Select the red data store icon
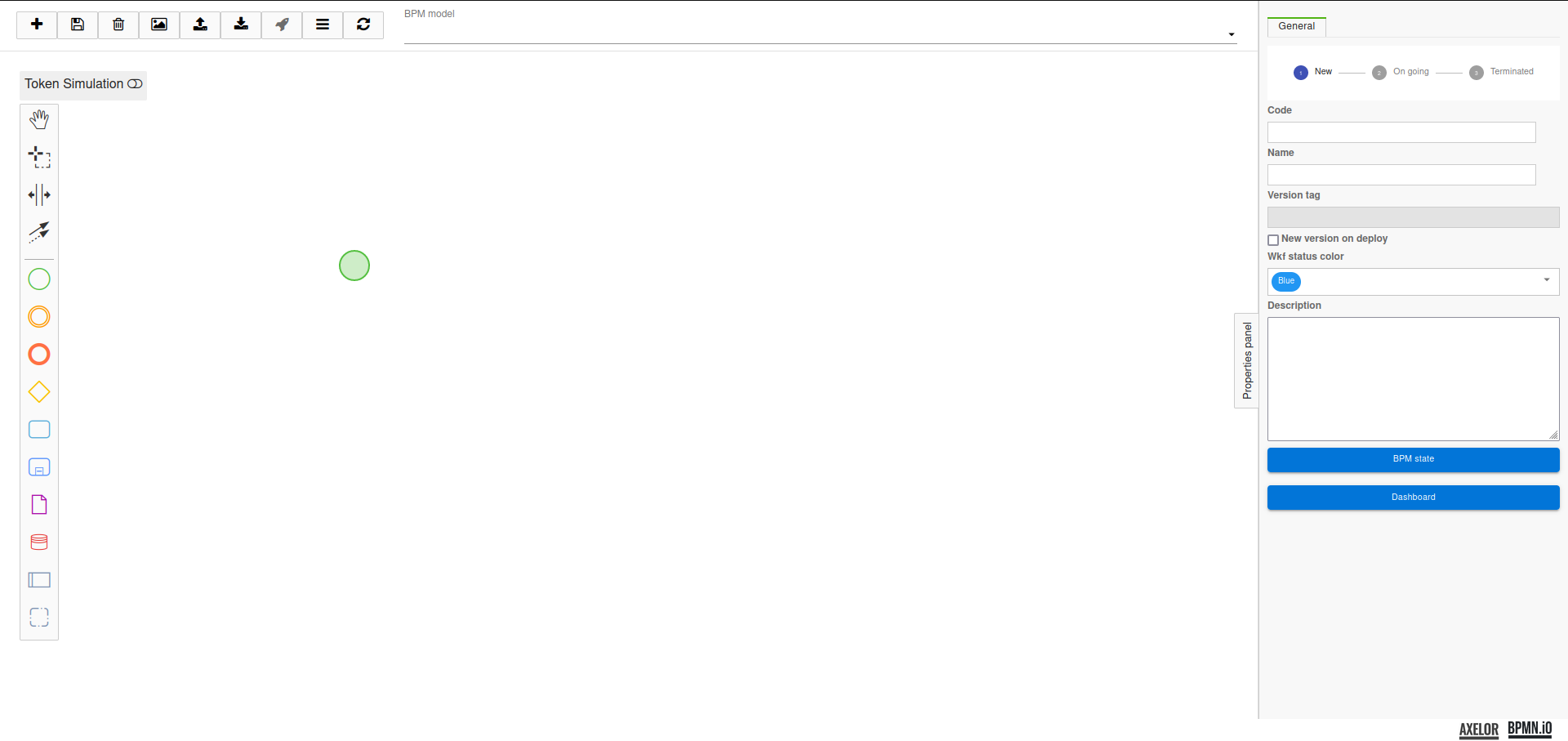The width and height of the screenshot is (1568, 741). coord(39,542)
